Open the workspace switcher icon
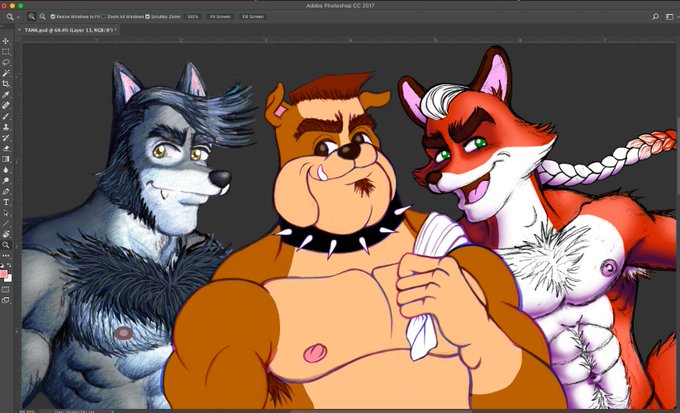Image resolution: width=680 pixels, height=413 pixels. pyautogui.click(x=670, y=16)
